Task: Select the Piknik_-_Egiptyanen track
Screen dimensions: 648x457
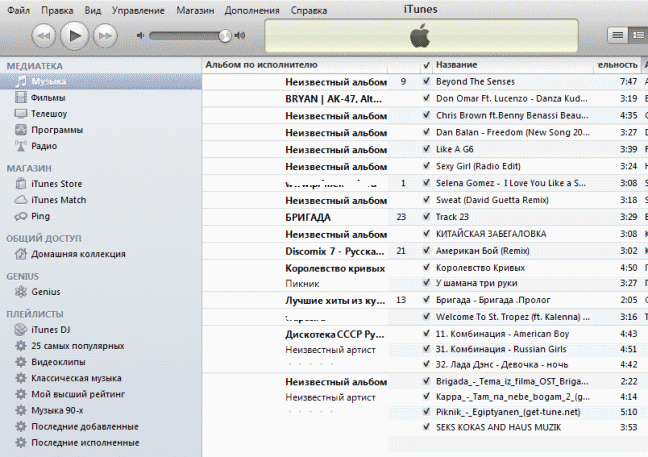Action: [x=508, y=412]
